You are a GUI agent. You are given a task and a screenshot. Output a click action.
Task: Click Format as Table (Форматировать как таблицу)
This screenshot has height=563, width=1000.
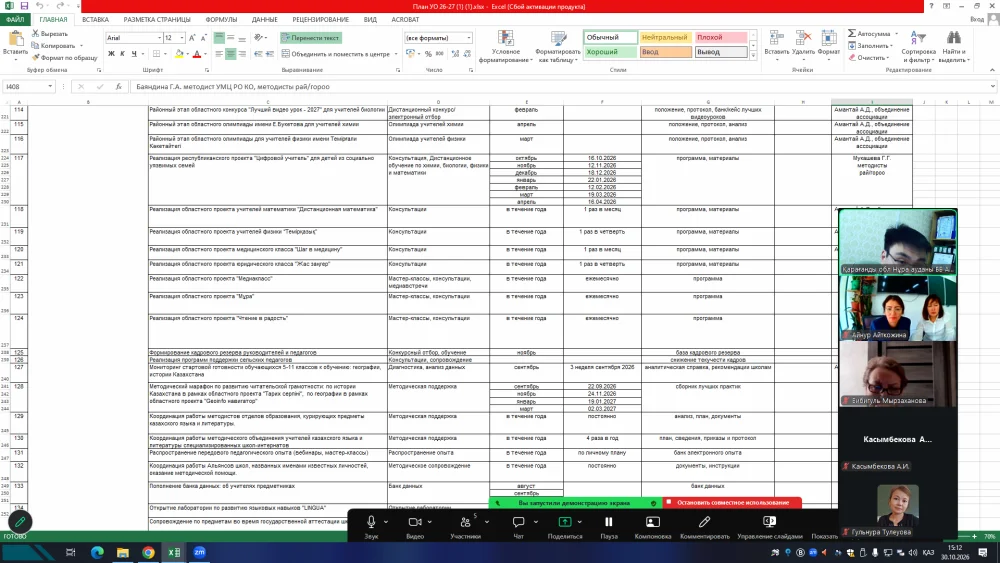pos(558,46)
